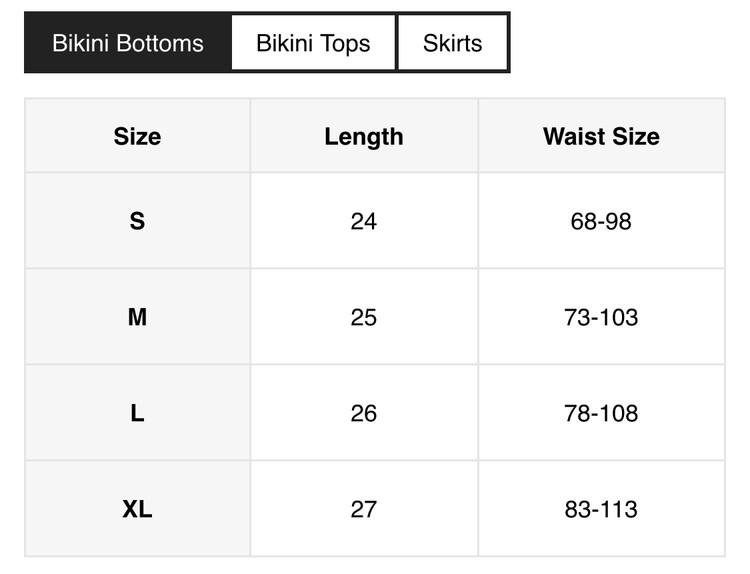The height and width of the screenshot is (574, 750).
Task: Click the Length column header
Action: 364,137
